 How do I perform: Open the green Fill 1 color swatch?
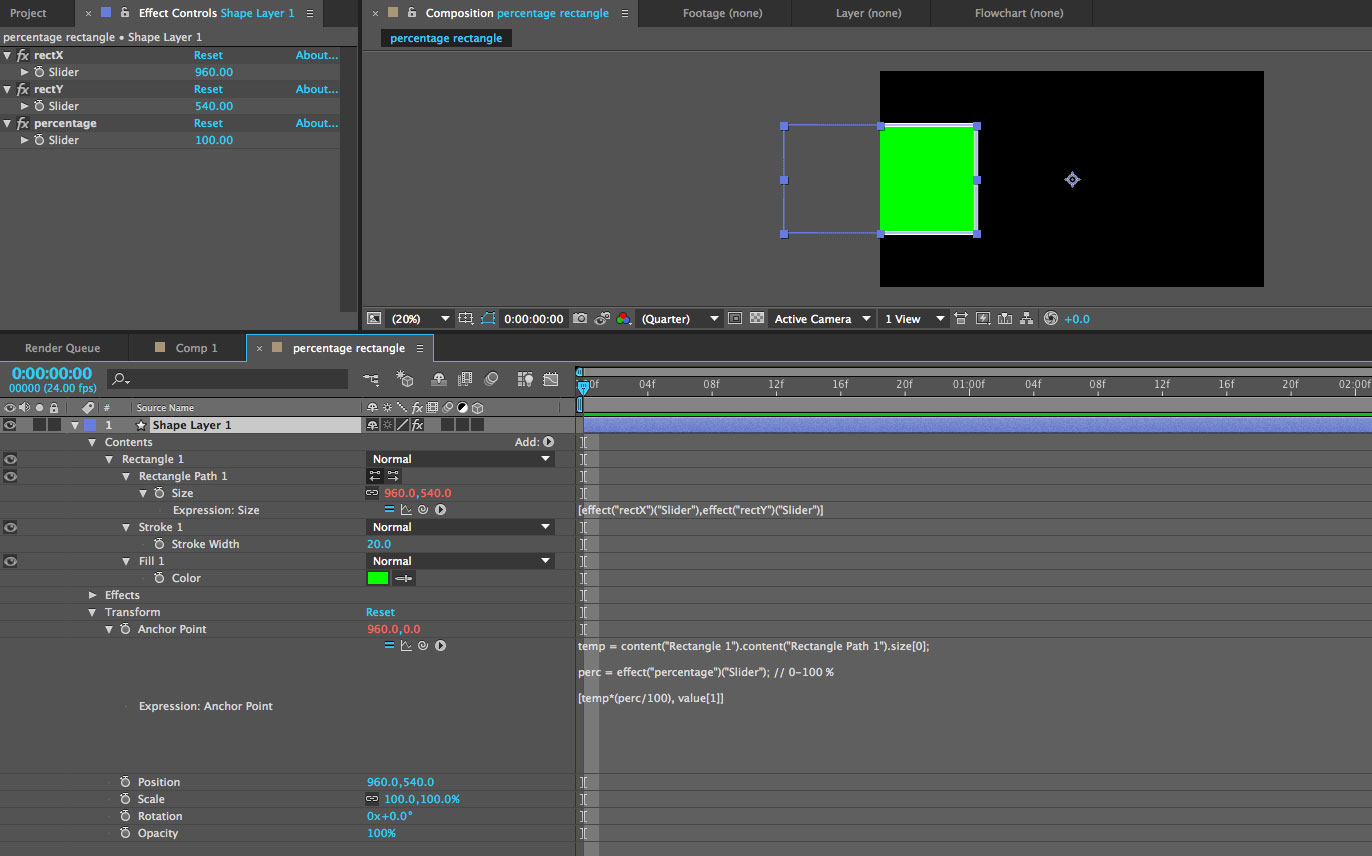coord(378,578)
